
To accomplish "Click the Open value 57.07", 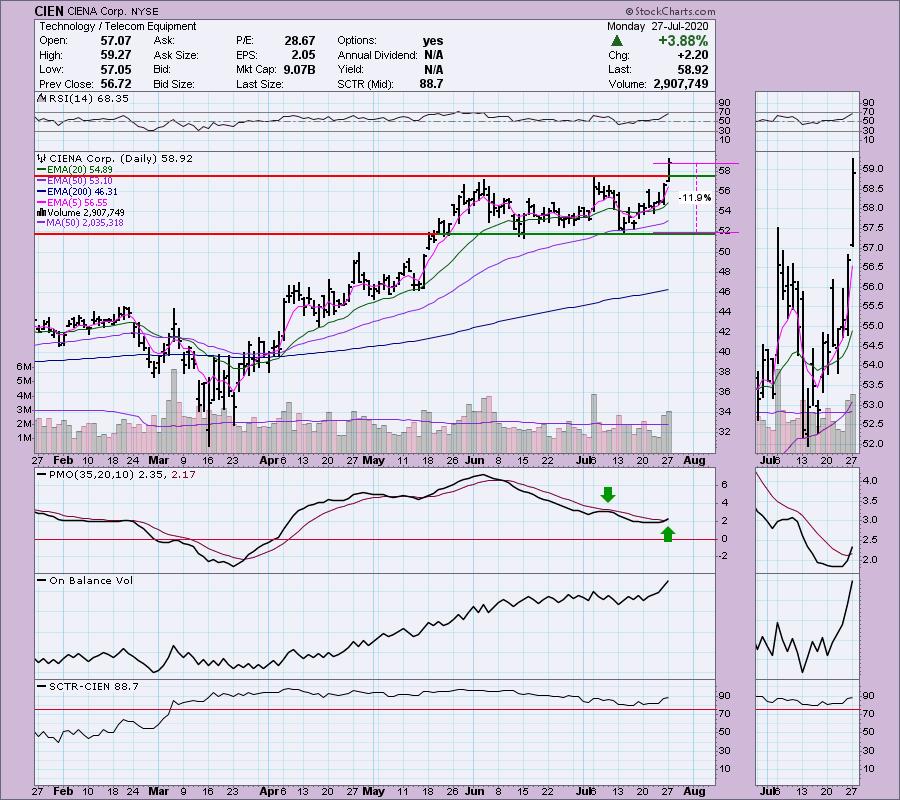I will point(116,41).
